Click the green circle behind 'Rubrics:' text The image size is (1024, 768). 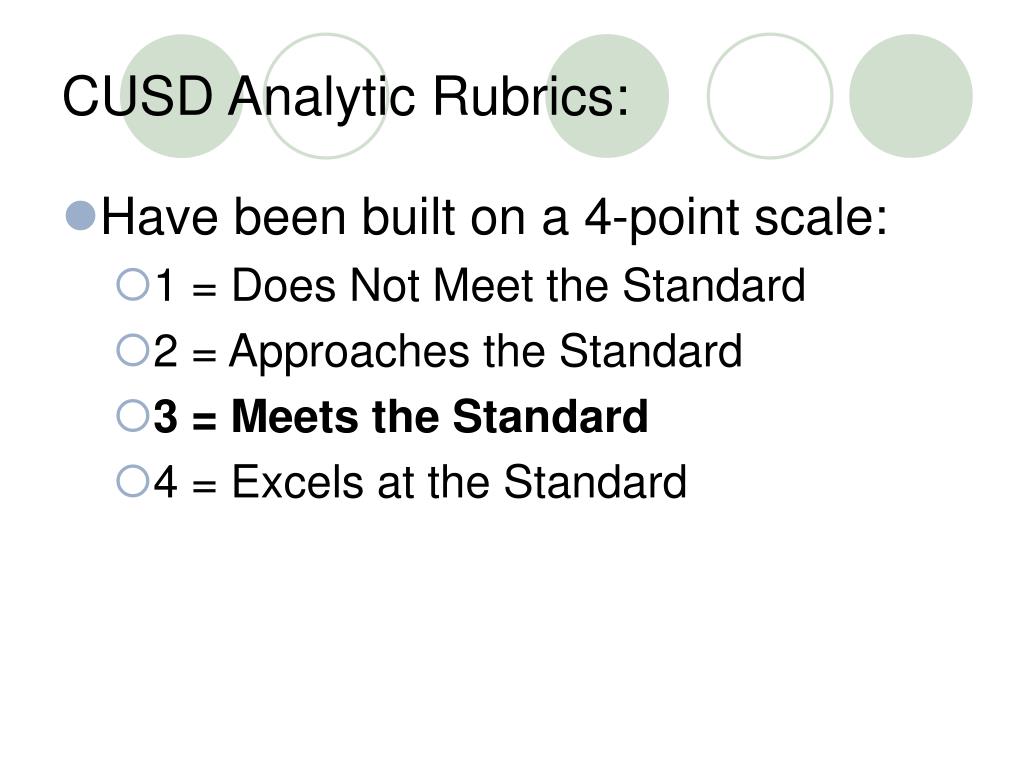[607, 96]
